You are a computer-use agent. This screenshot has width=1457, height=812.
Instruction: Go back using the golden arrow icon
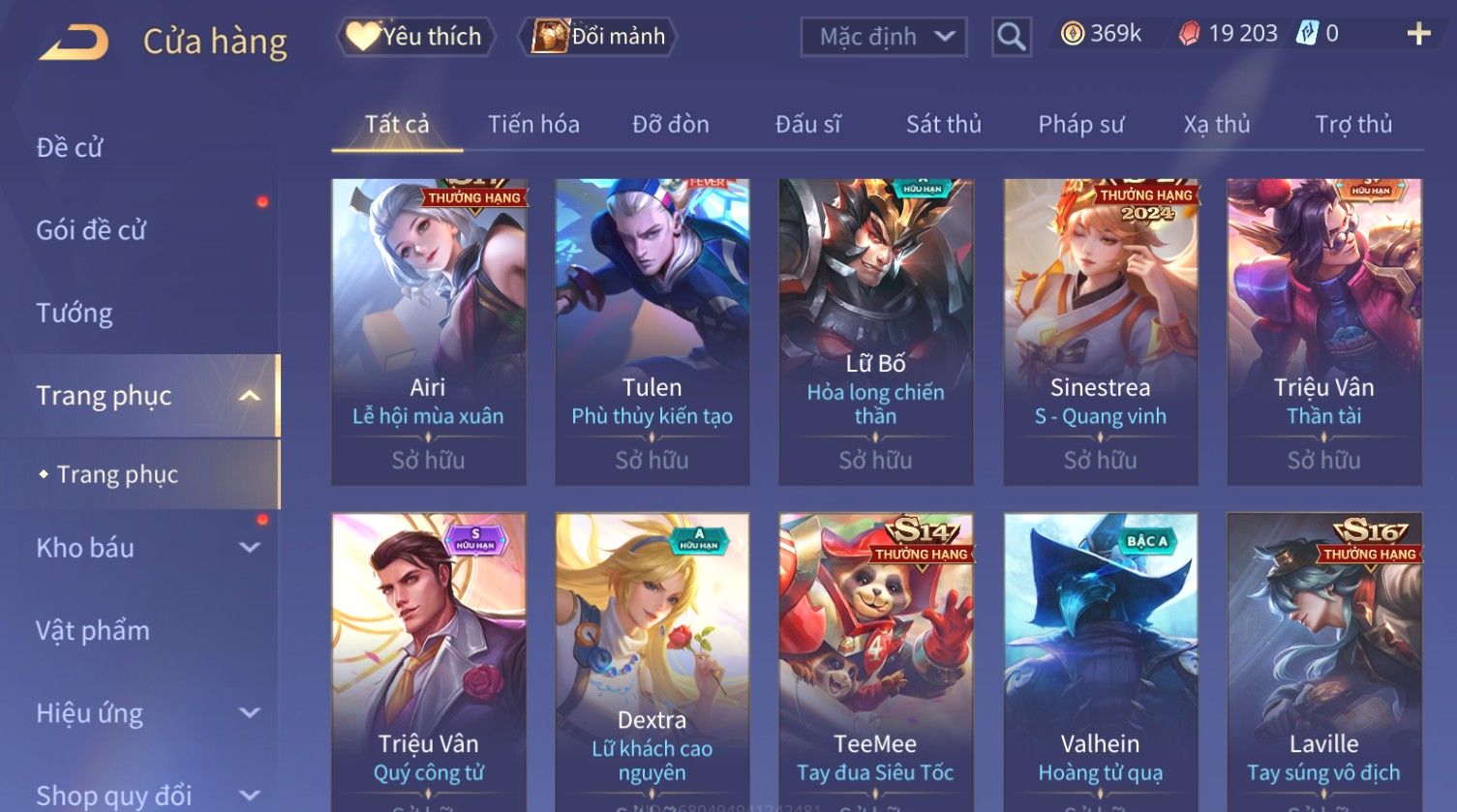(x=74, y=42)
